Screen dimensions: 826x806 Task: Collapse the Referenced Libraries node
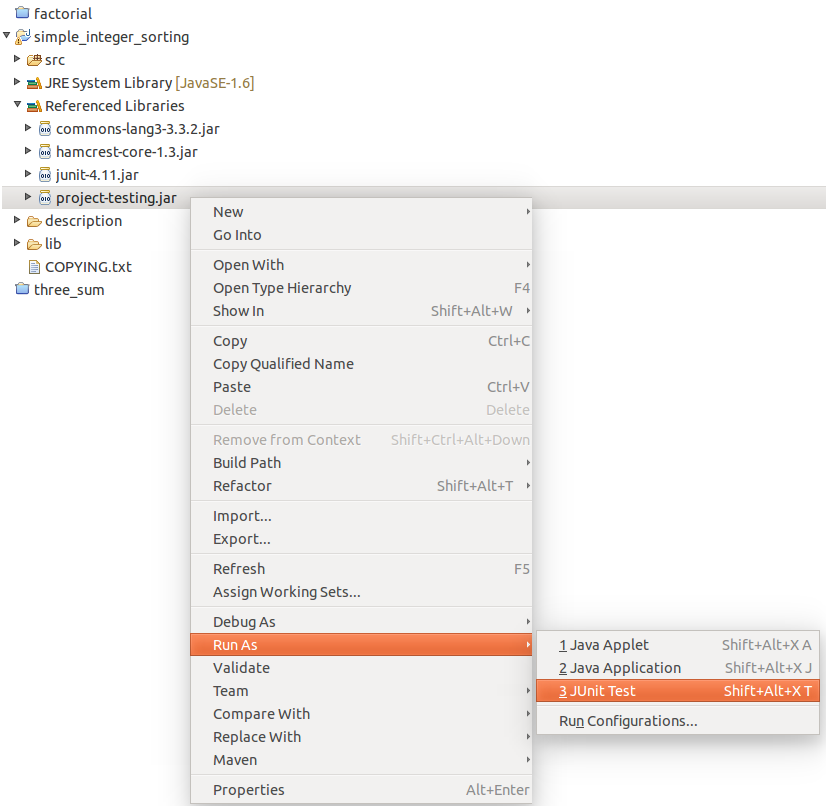(17, 105)
